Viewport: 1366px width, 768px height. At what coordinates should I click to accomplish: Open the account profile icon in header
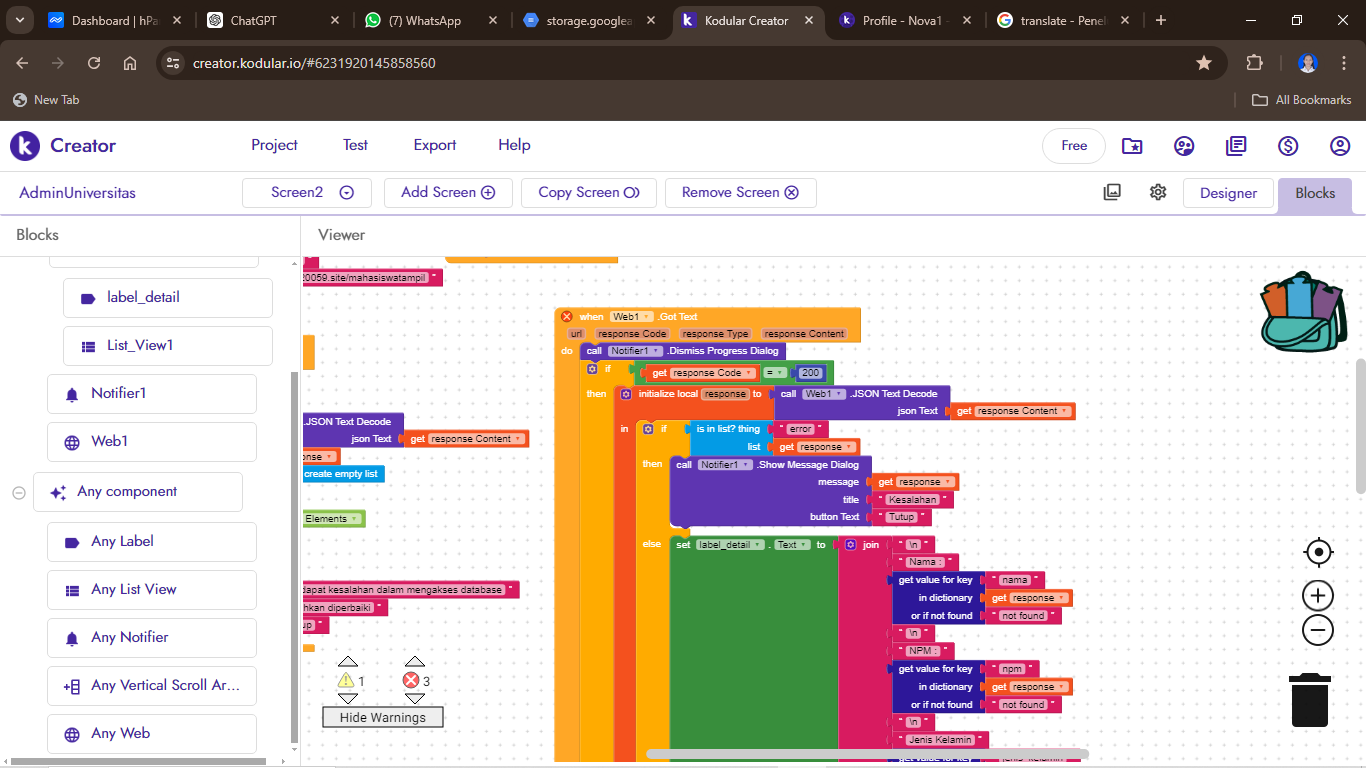(x=1340, y=146)
